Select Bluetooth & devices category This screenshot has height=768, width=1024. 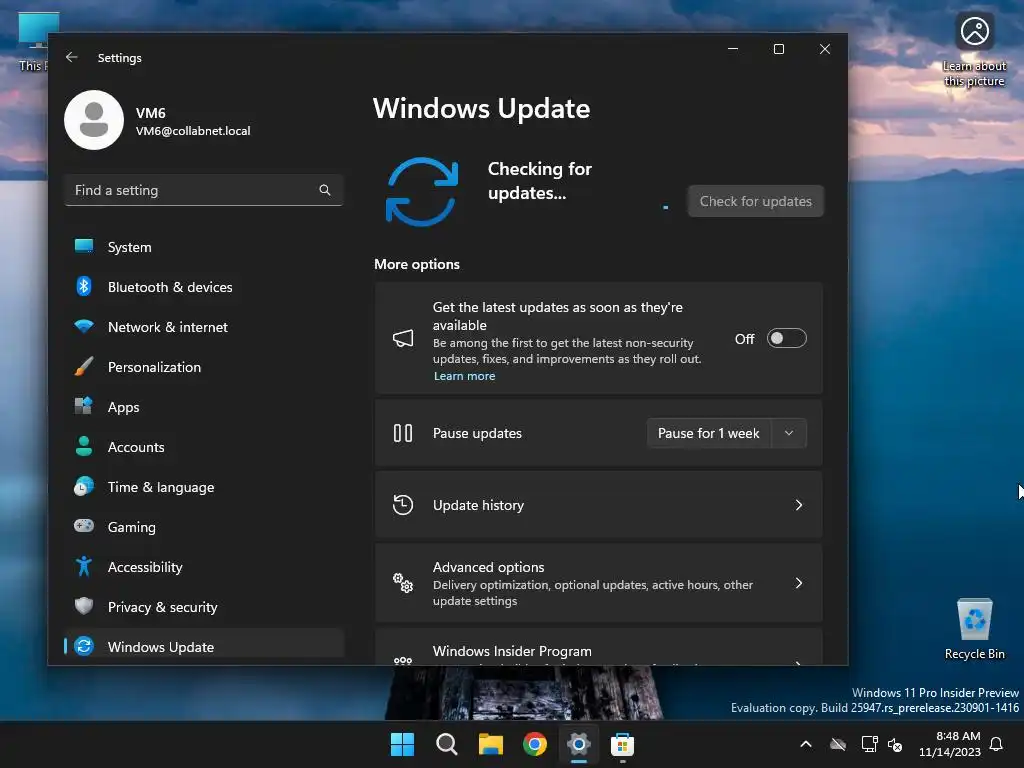[x=204, y=287]
